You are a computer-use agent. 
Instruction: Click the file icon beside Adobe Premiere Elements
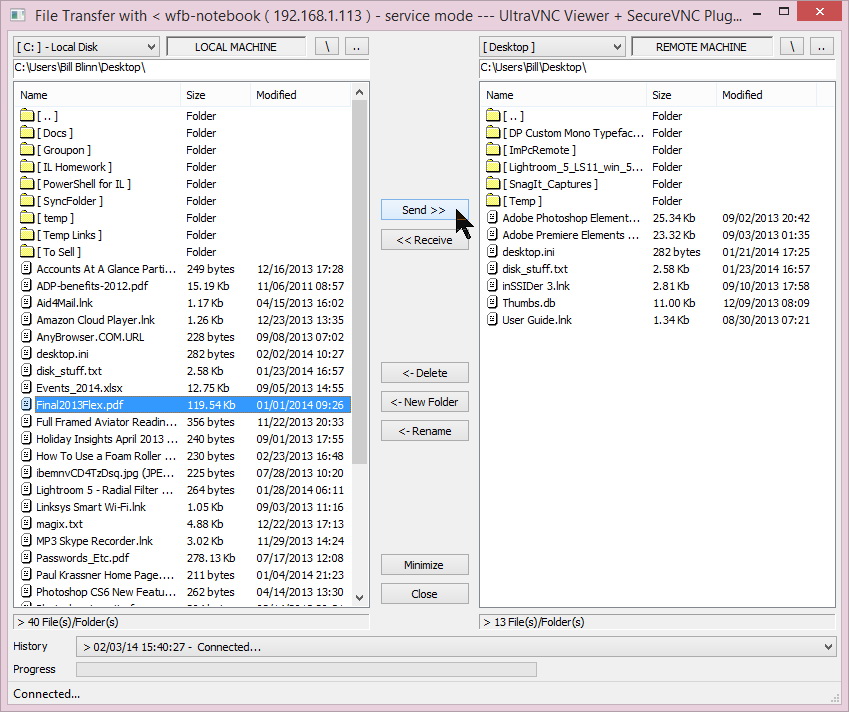pyautogui.click(x=492, y=234)
